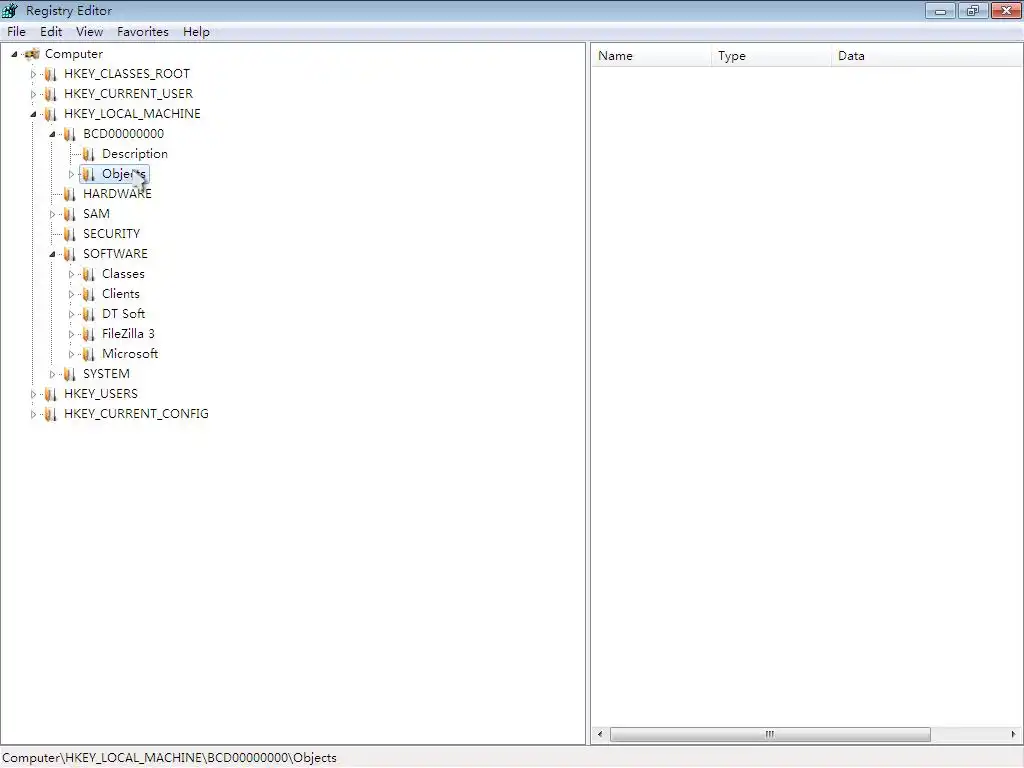This screenshot has width=1024, height=768.
Task: Click the SAM folder icon
Action: point(69,214)
